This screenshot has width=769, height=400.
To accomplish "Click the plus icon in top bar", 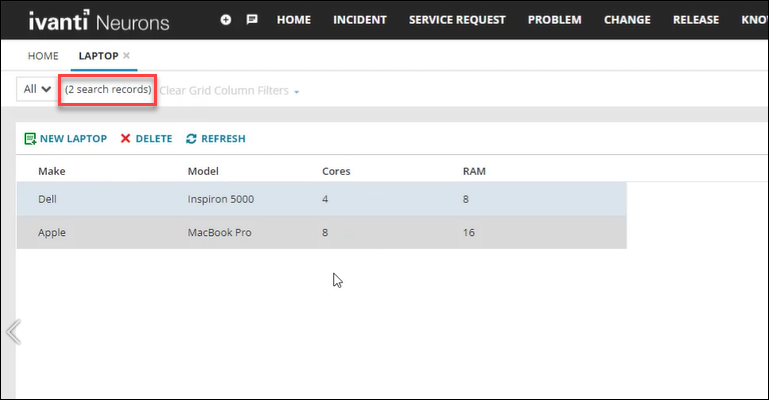I will 226,20.
